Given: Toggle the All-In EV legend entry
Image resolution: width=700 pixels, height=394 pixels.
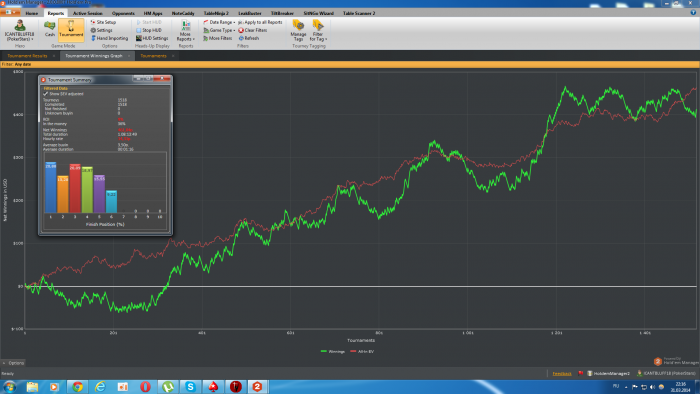Looking at the screenshot, I should tap(362, 352).
